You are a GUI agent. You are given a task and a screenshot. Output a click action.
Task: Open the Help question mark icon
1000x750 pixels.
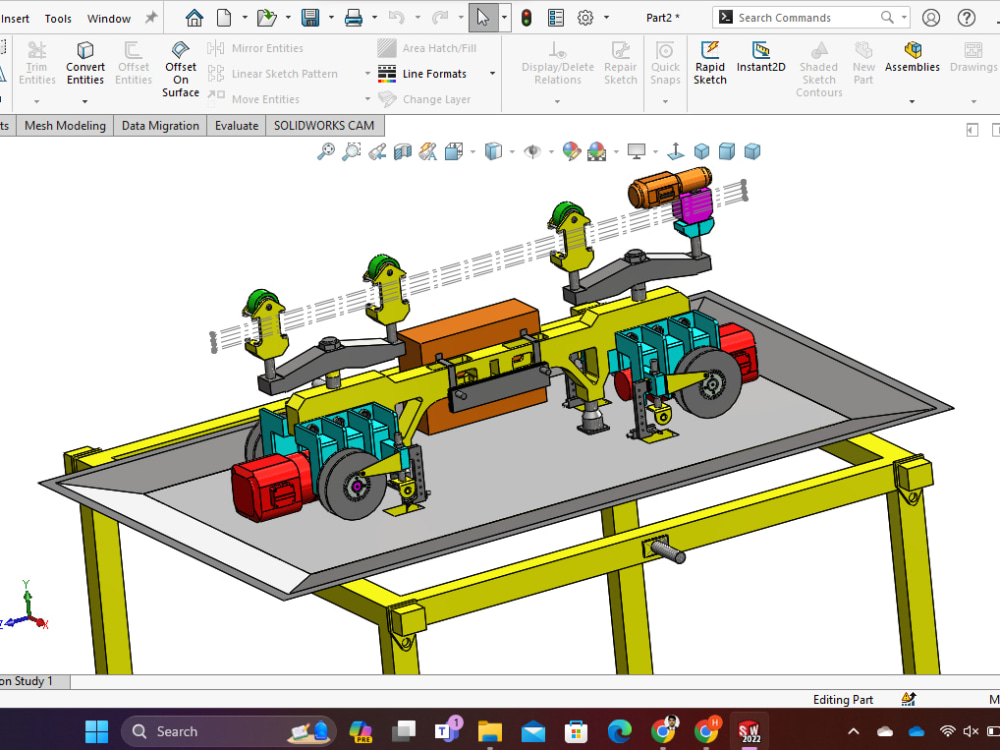tap(967, 18)
